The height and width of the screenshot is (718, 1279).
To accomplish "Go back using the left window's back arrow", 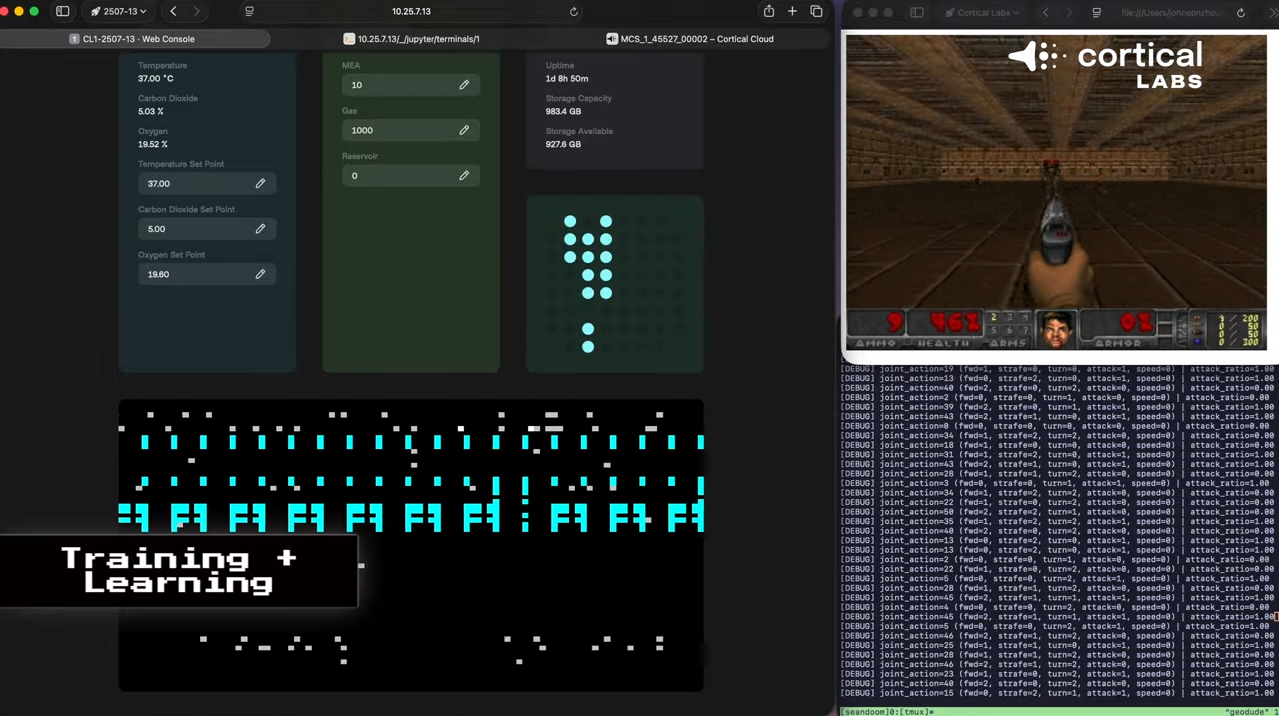I will pyautogui.click(x=173, y=12).
